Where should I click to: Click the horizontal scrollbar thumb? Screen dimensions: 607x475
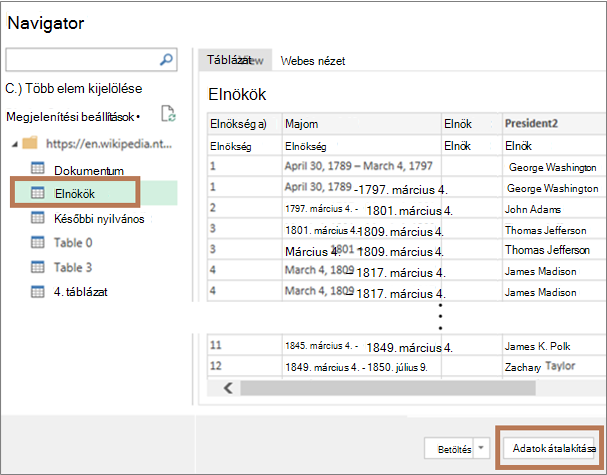coord(388,388)
